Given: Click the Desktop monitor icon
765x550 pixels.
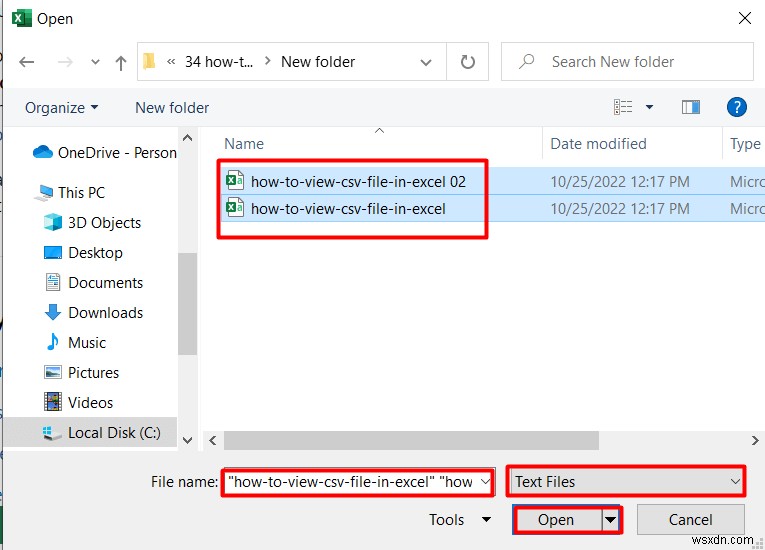Looking at the screenshot, I should click(x=53, y=252).
